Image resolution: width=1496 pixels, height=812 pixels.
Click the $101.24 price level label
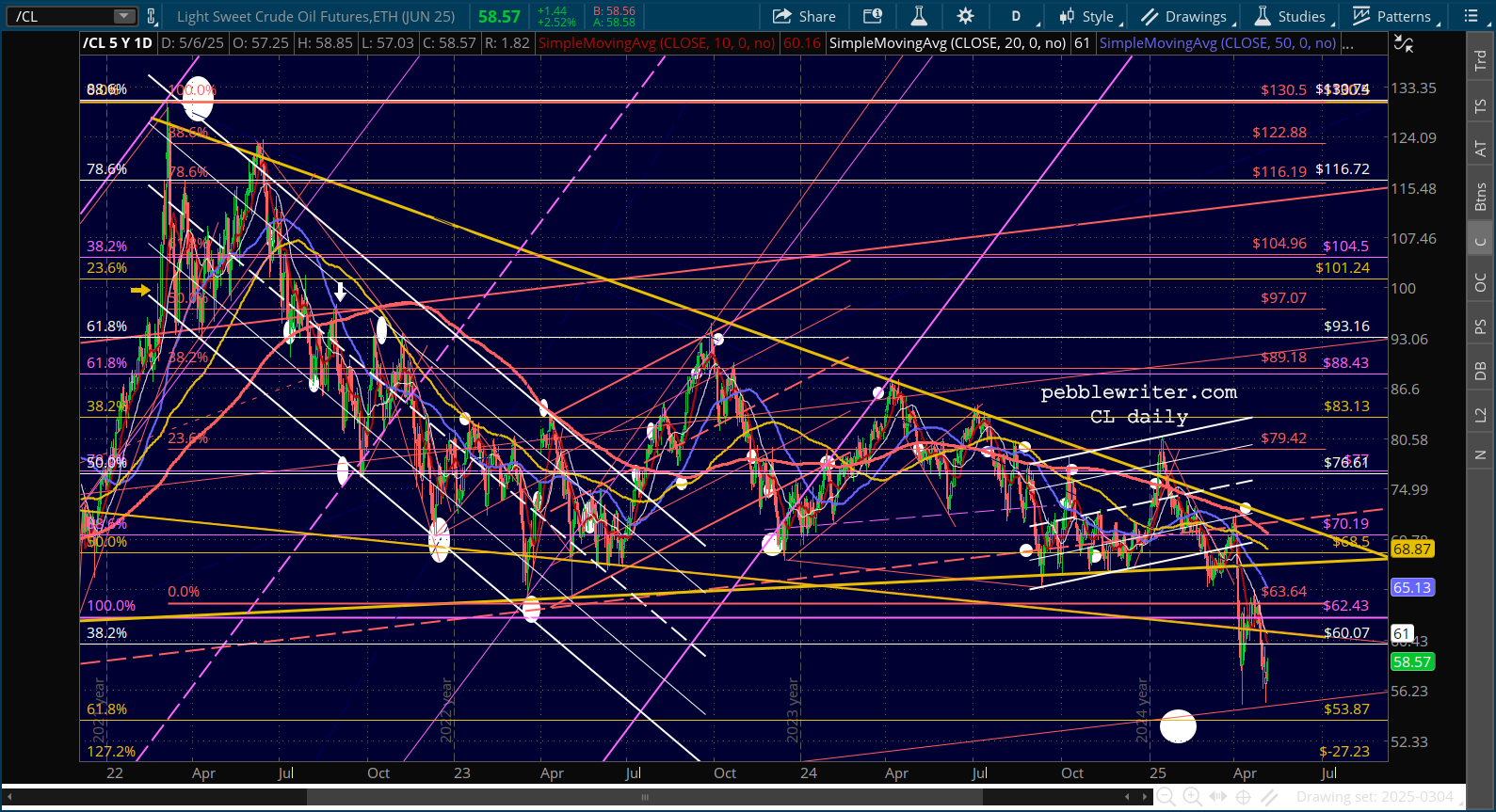coord(1343,267)
